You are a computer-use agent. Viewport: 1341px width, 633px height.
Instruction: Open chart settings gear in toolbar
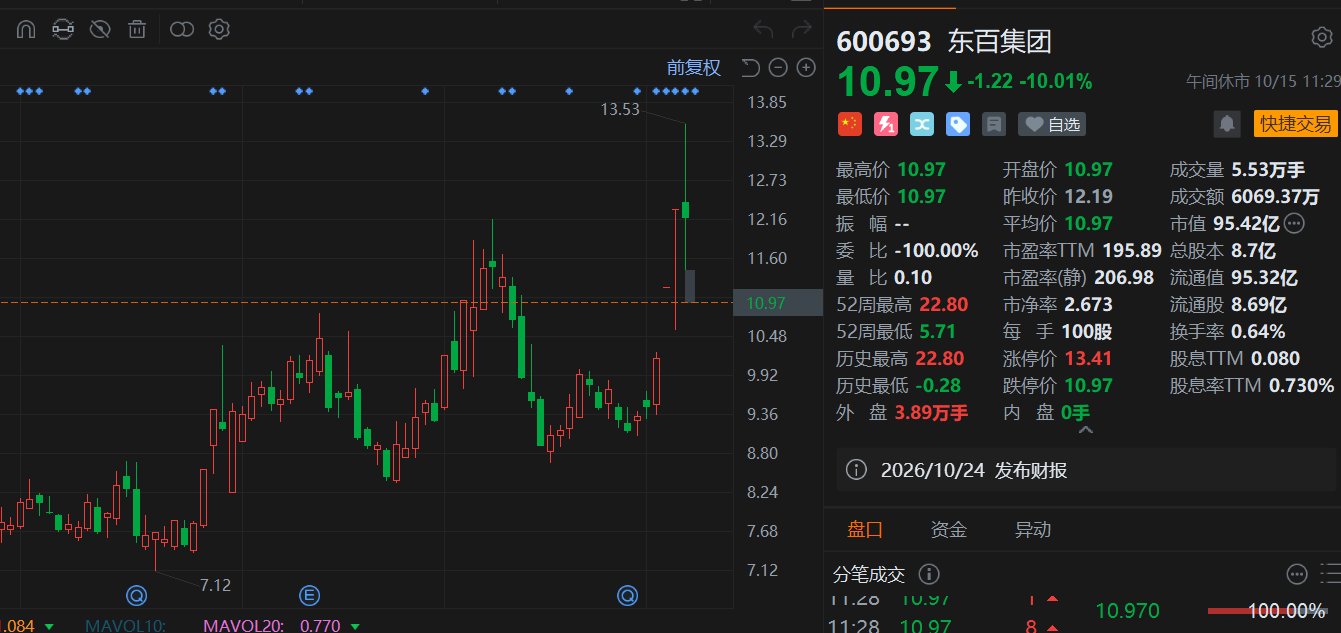[x=219, y=30]
